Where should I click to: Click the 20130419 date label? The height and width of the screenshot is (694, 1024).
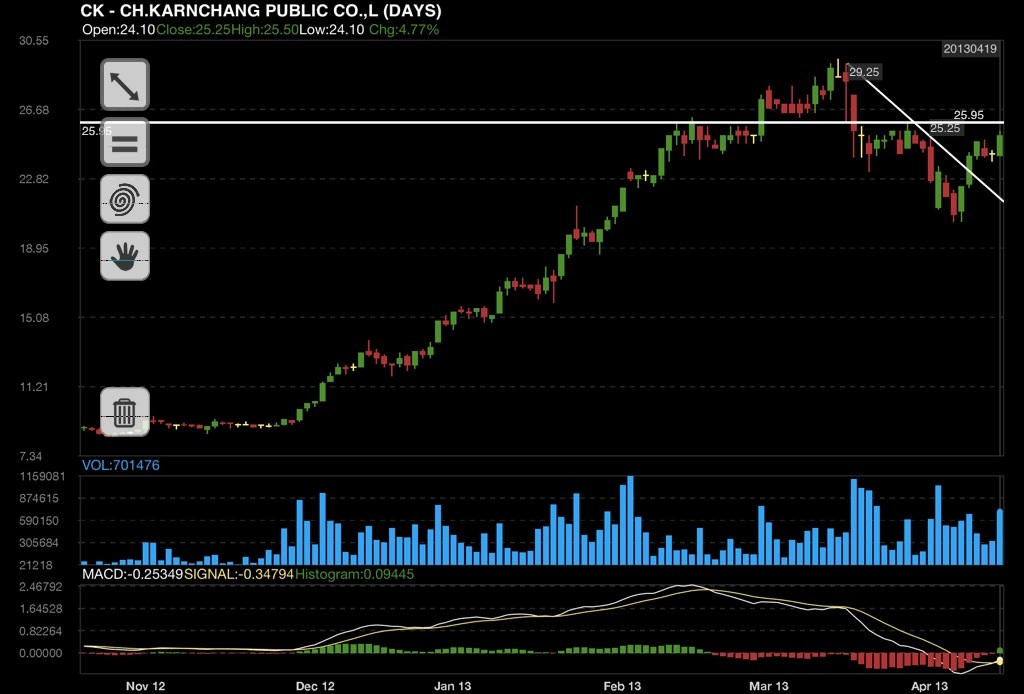click(970, 49)
